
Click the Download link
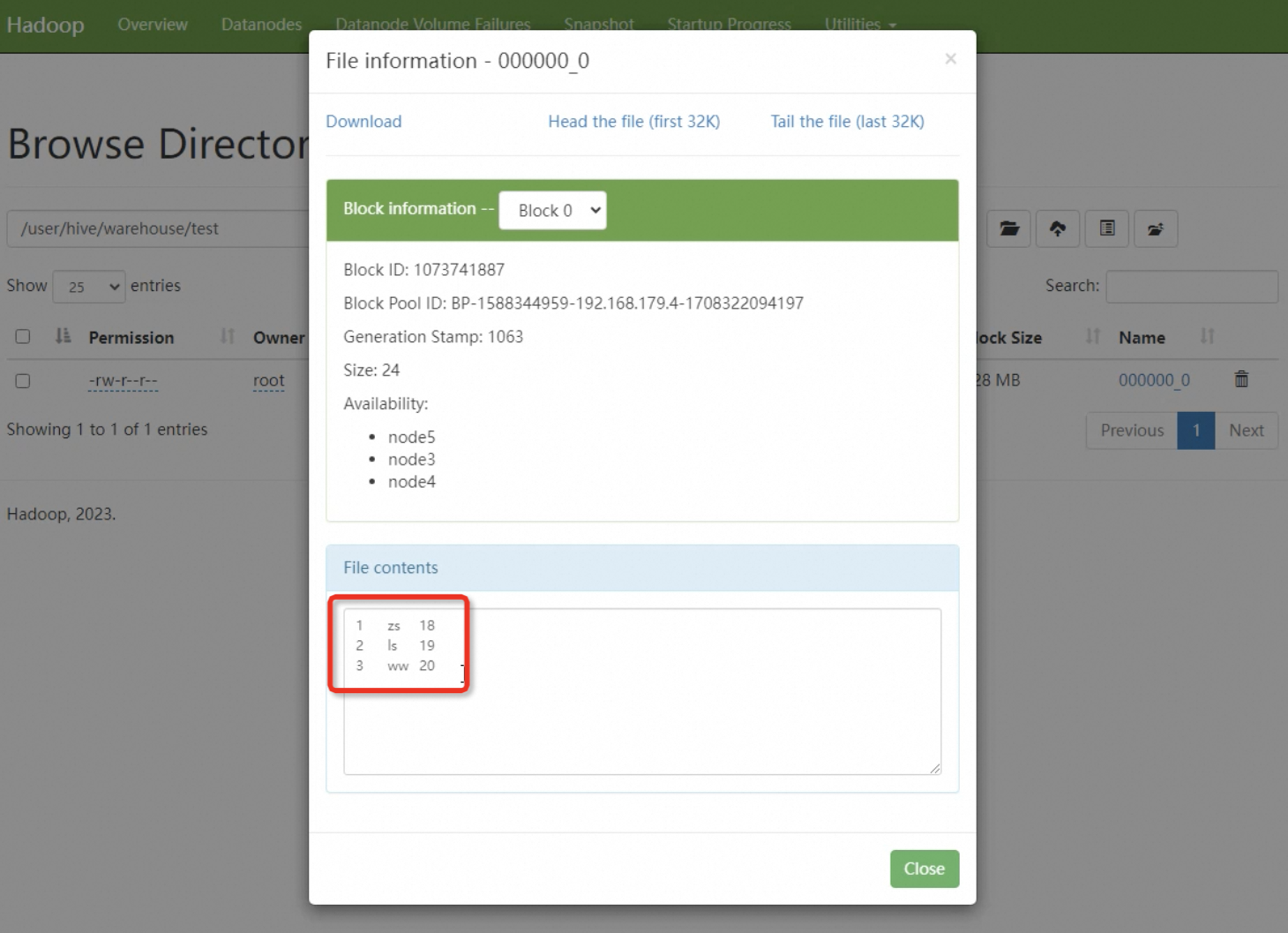coord(363,122)
